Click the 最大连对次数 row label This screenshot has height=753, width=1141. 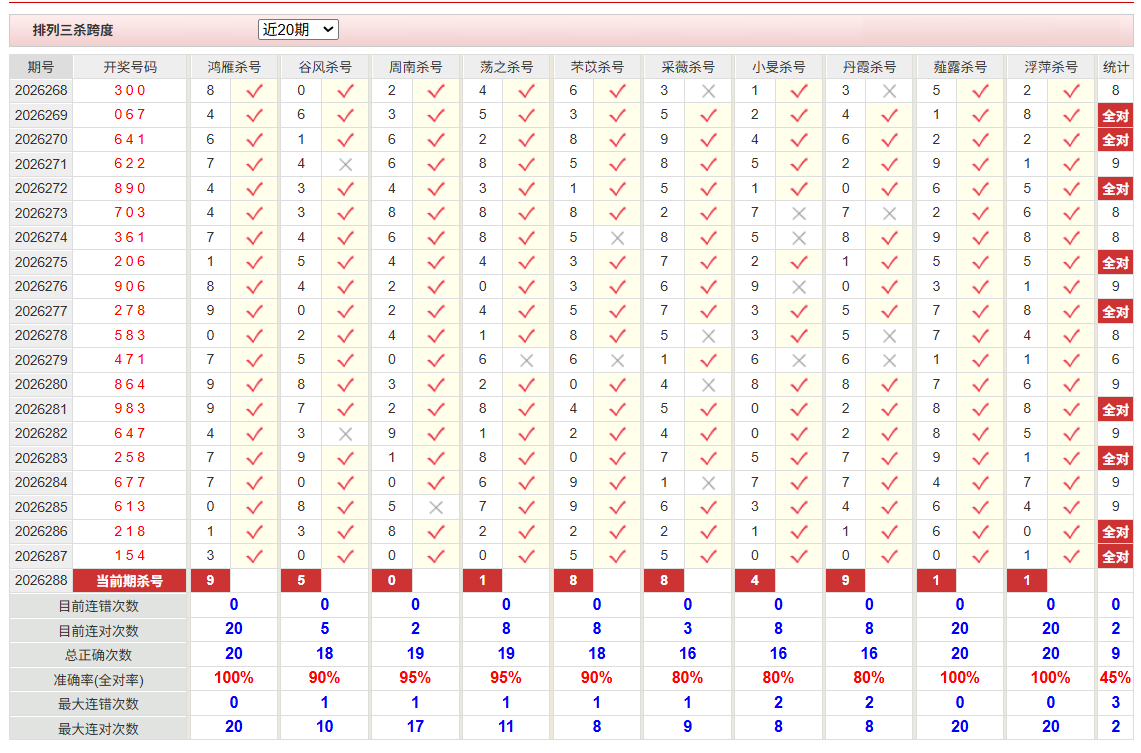tap(98, 728)
